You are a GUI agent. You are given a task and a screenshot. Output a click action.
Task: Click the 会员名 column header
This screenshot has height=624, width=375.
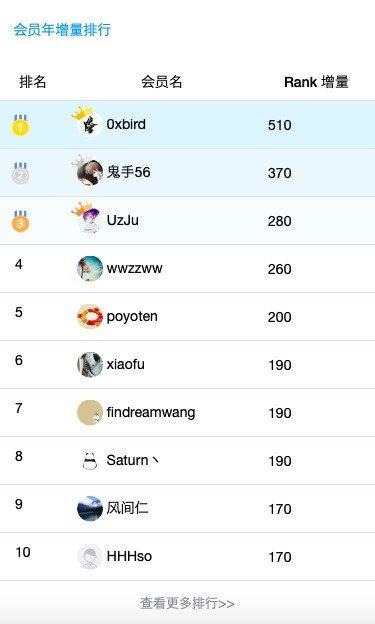click(162, 82)
